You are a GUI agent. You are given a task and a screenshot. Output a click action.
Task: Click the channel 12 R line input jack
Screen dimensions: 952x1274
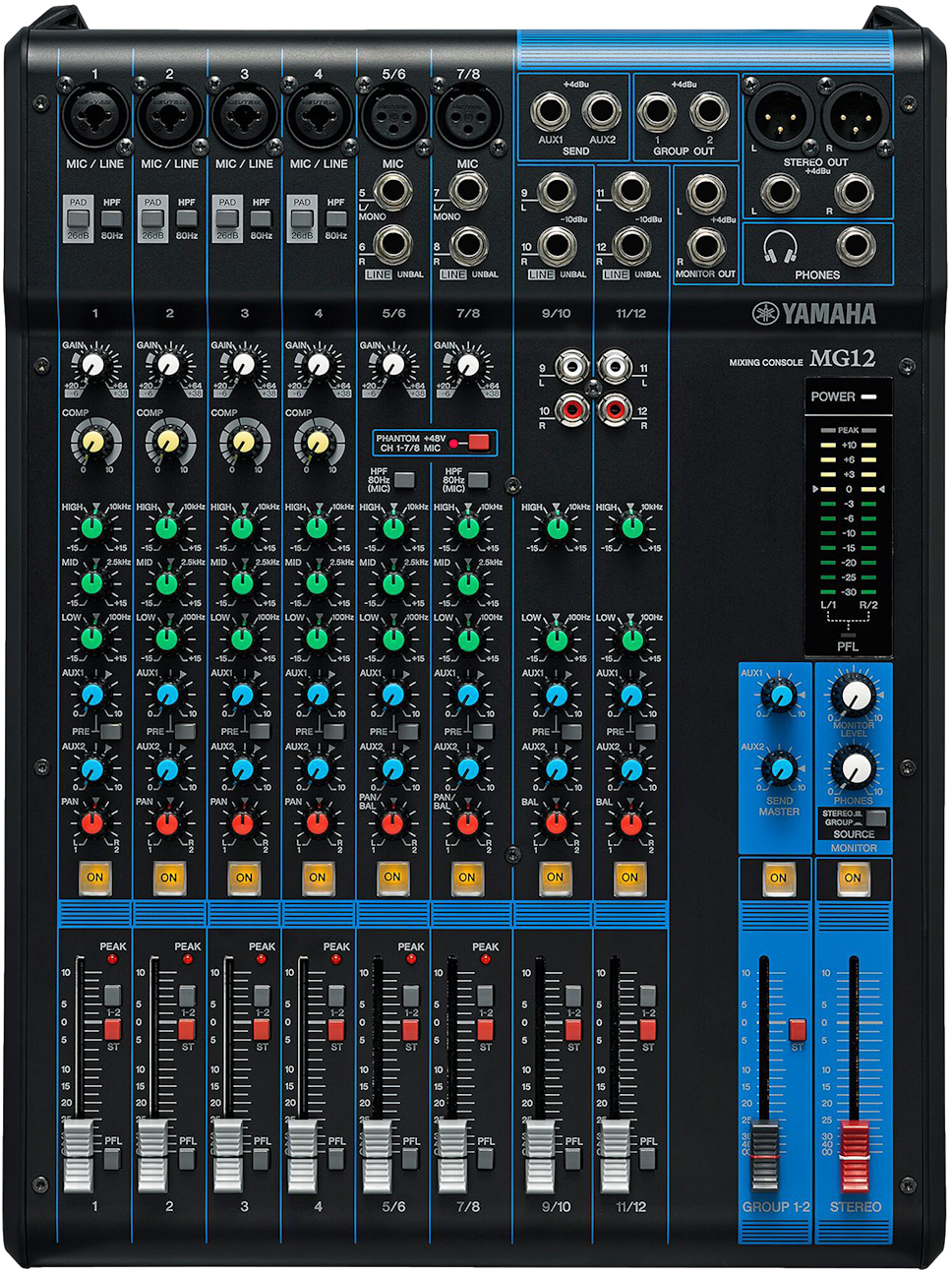[630, 245]
